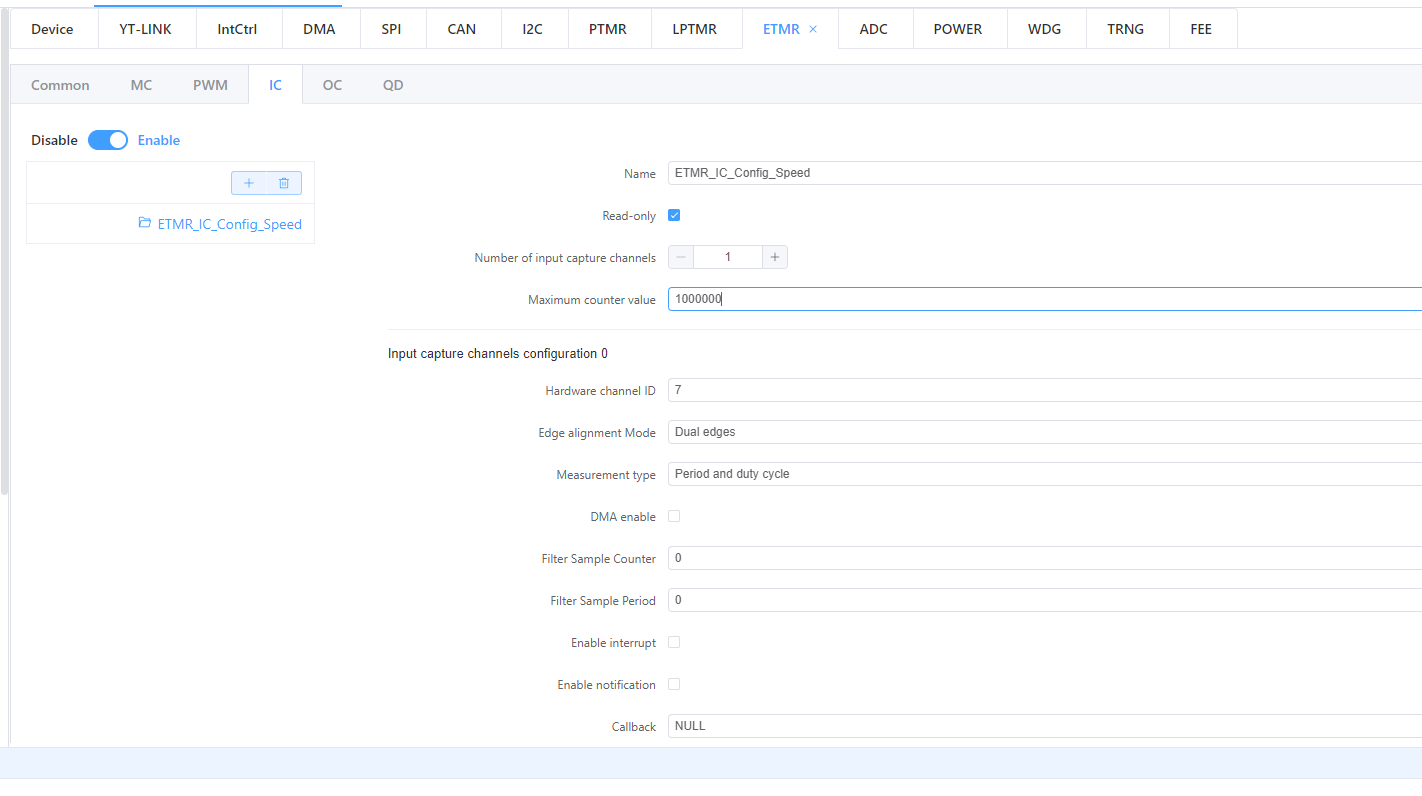Decrease number of input capture channels
Viewport: 1422px width, 796px height.
coord(681,257)
